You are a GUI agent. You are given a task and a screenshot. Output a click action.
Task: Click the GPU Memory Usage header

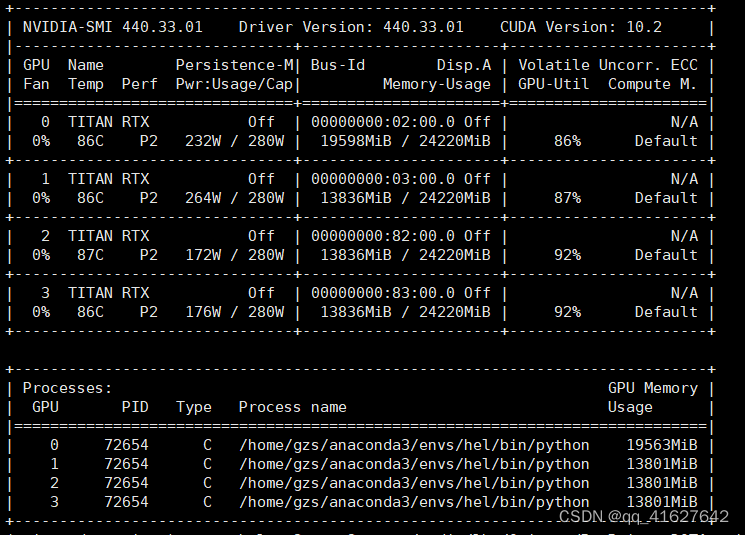click(653, 398)
